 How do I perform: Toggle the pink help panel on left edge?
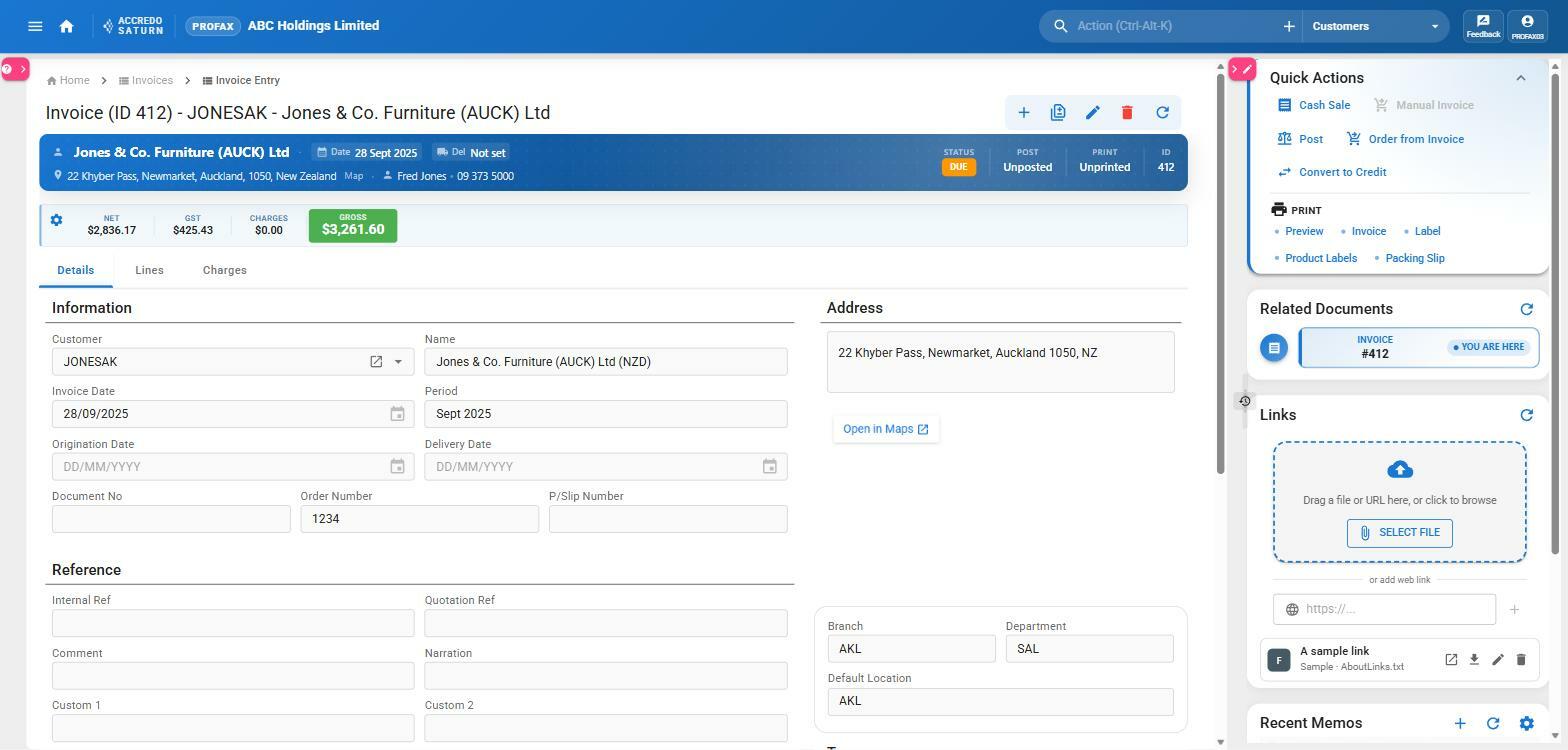pos(14,69)
